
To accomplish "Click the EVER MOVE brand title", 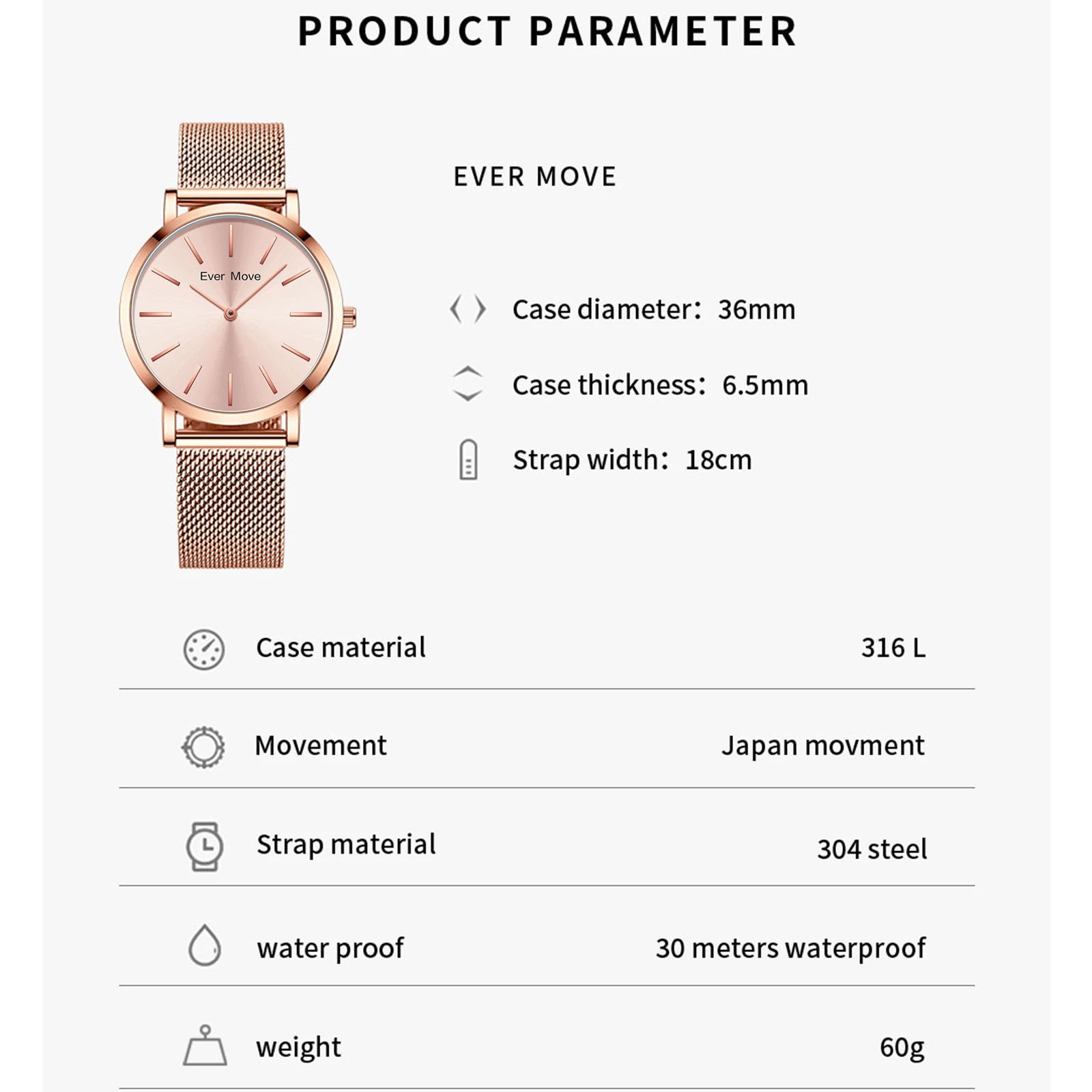I will [x=535, y=177].
